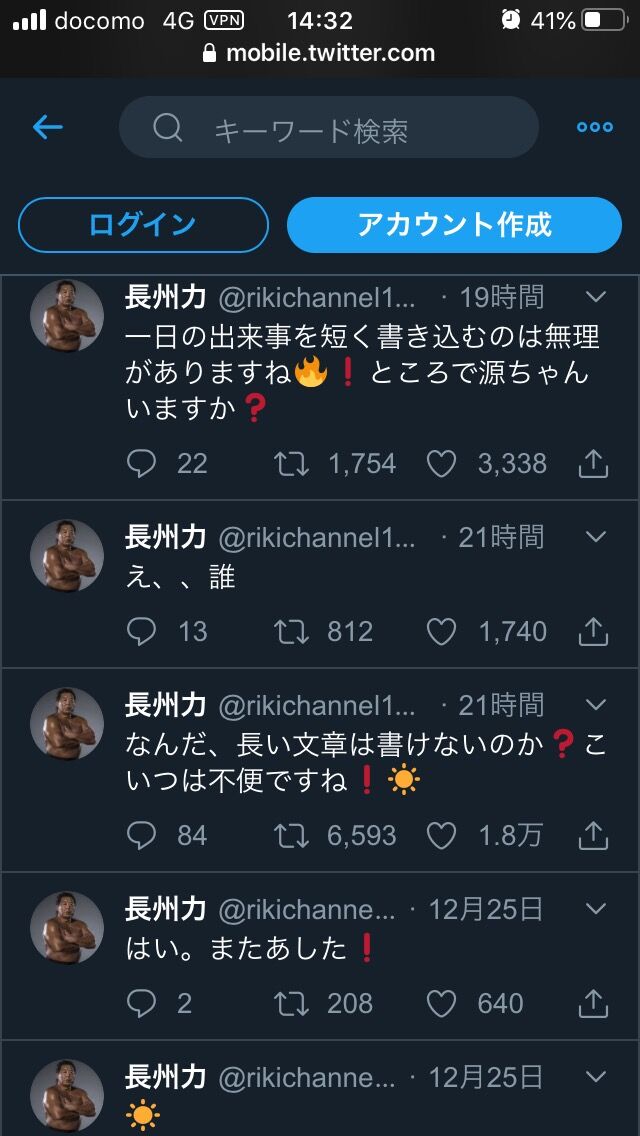Screen dimensions: 640x1136
Task: Like the え、、誰 tweet
Action: click(x=441, y=632)
